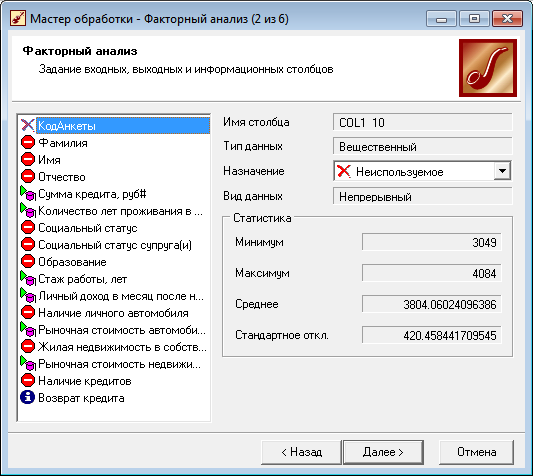Select the Стаж работы, лет column
The height and width of the screenshot is (476, 533).
coord(83,279)
